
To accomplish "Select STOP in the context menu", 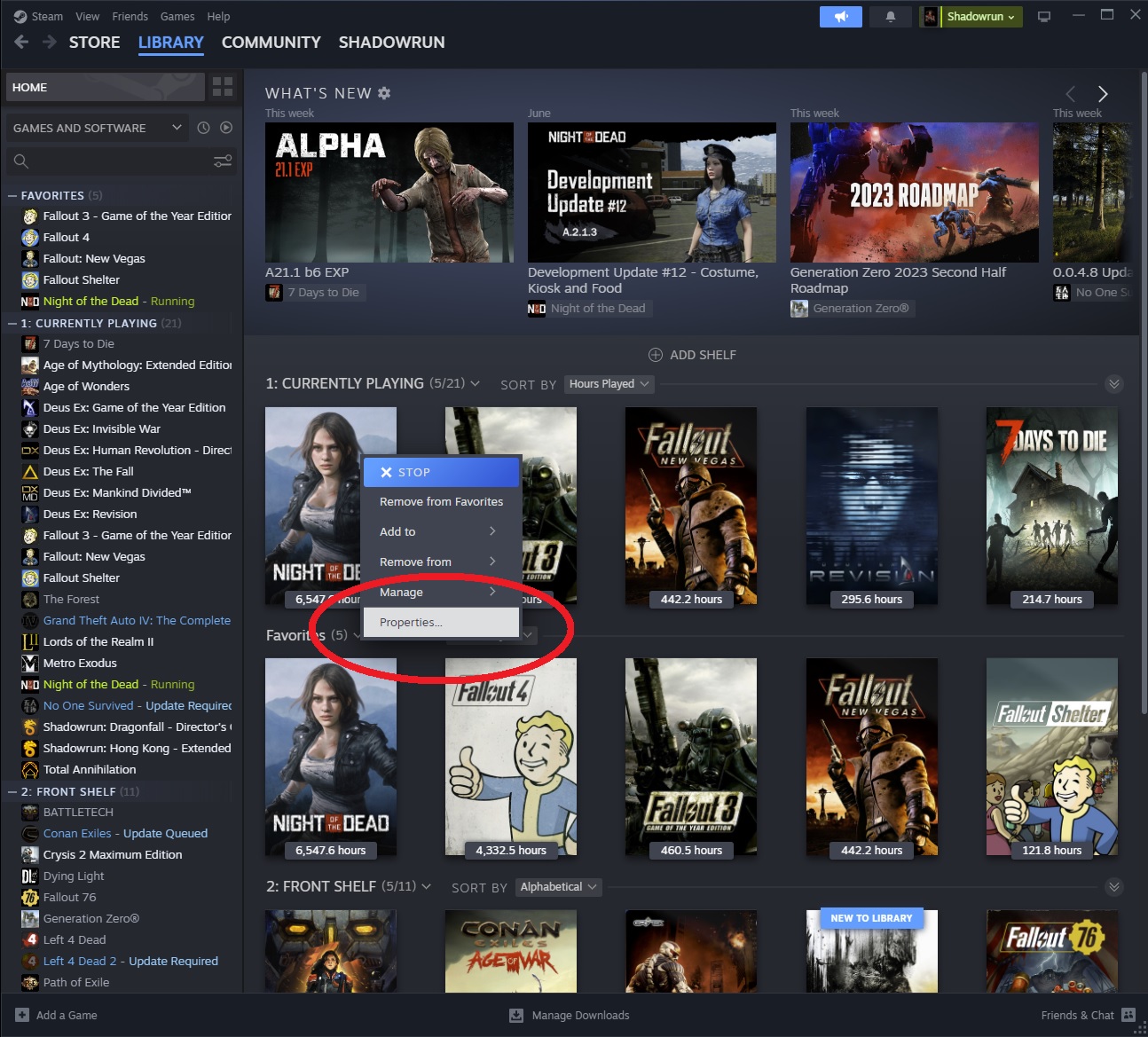I will pyautogui.click(x=441, y=472).
